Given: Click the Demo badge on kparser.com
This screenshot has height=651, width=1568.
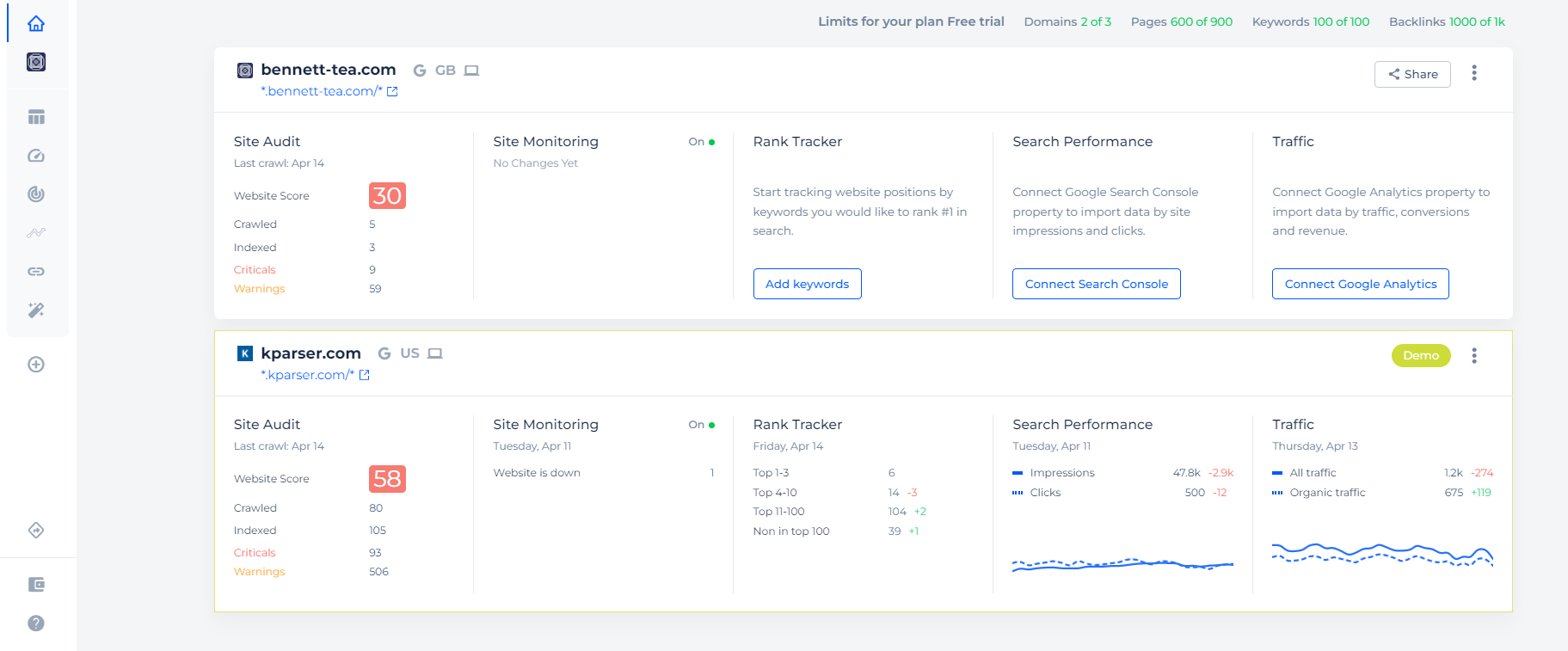Looking at the screenshot, I should (x=1421, y=355).
